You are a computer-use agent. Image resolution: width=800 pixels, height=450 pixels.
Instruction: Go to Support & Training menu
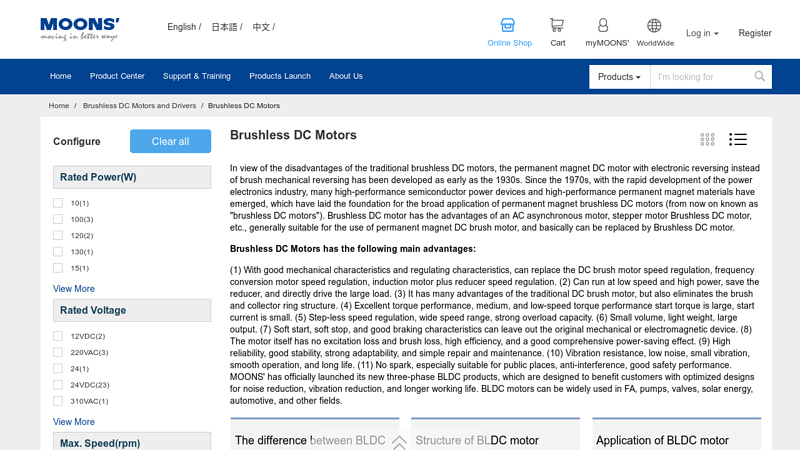(196, 76)
